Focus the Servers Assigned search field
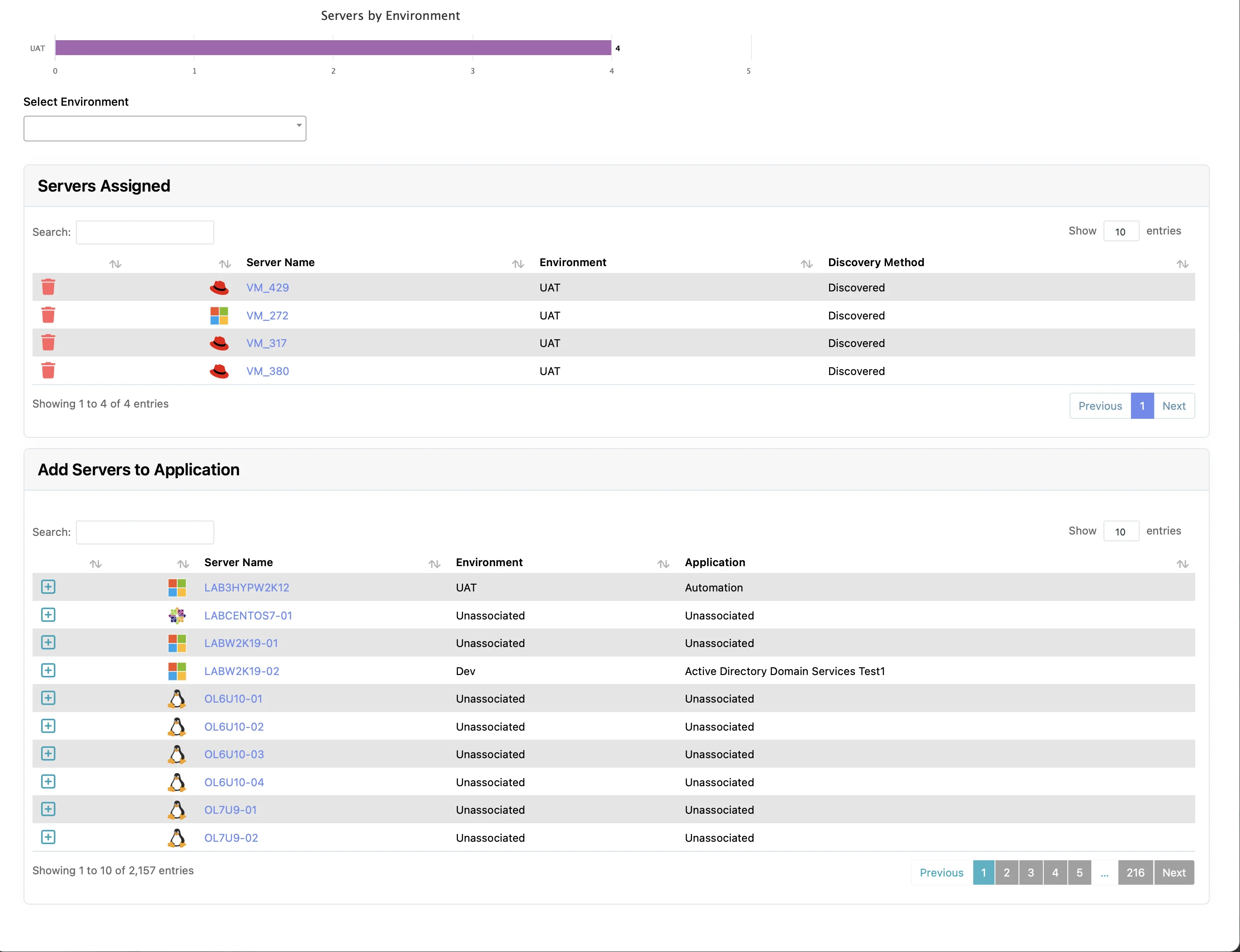Viewport: 1240px width, 952px height. tap(145, 232)
